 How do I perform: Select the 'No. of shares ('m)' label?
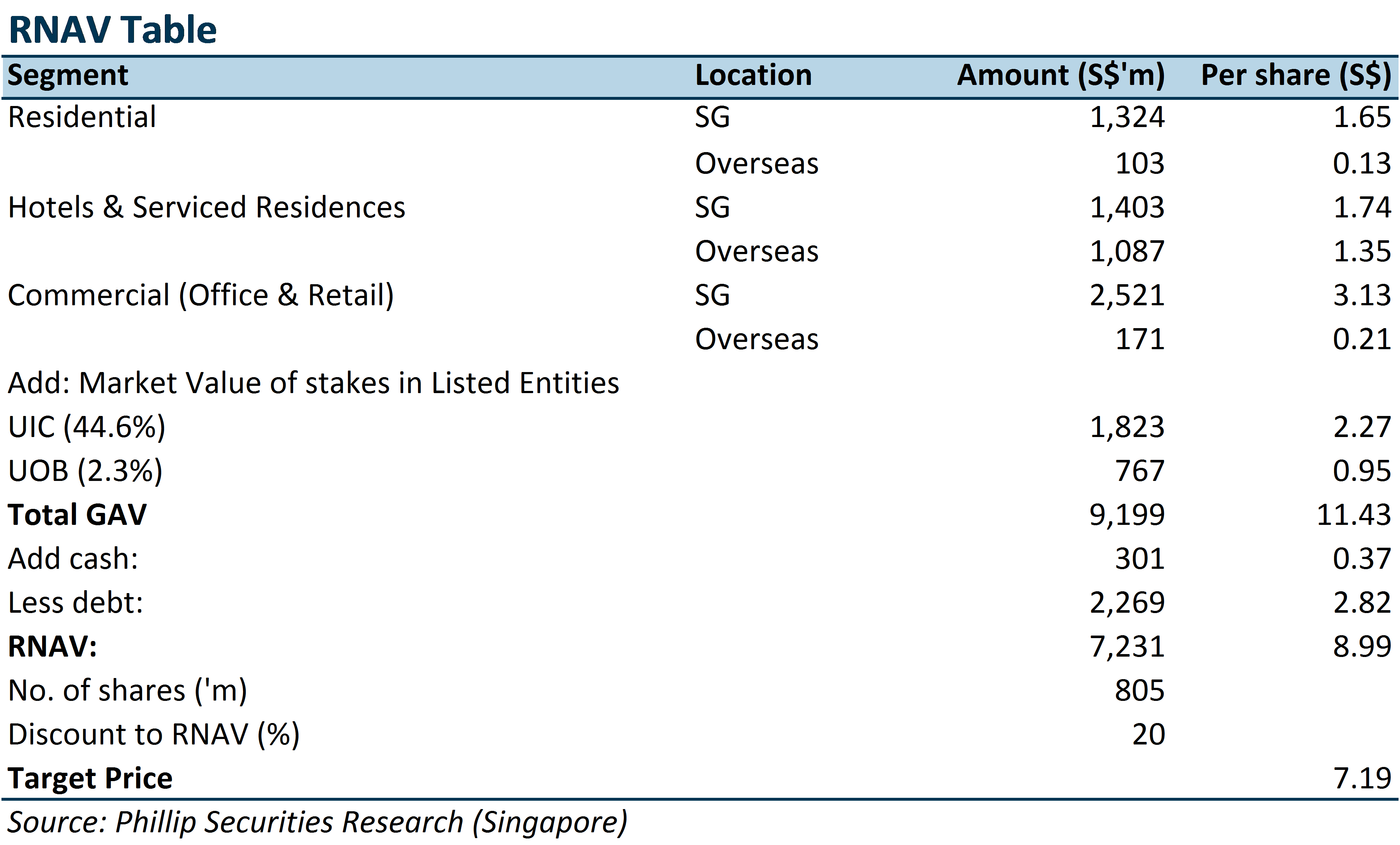click(x=128, y=692)
